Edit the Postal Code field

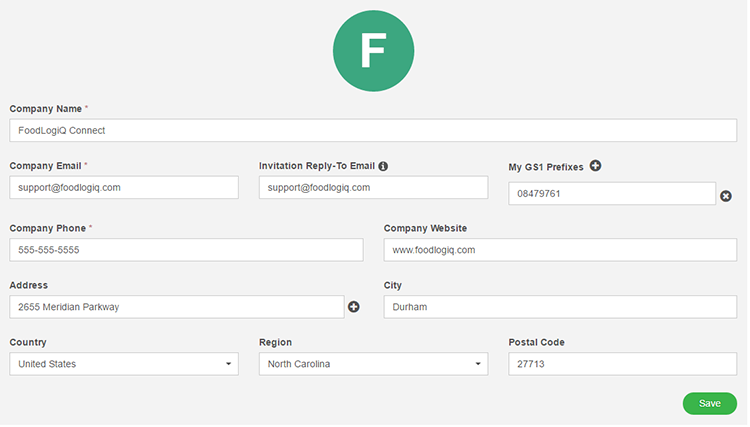pyautogui.click(x=624, y=365)
